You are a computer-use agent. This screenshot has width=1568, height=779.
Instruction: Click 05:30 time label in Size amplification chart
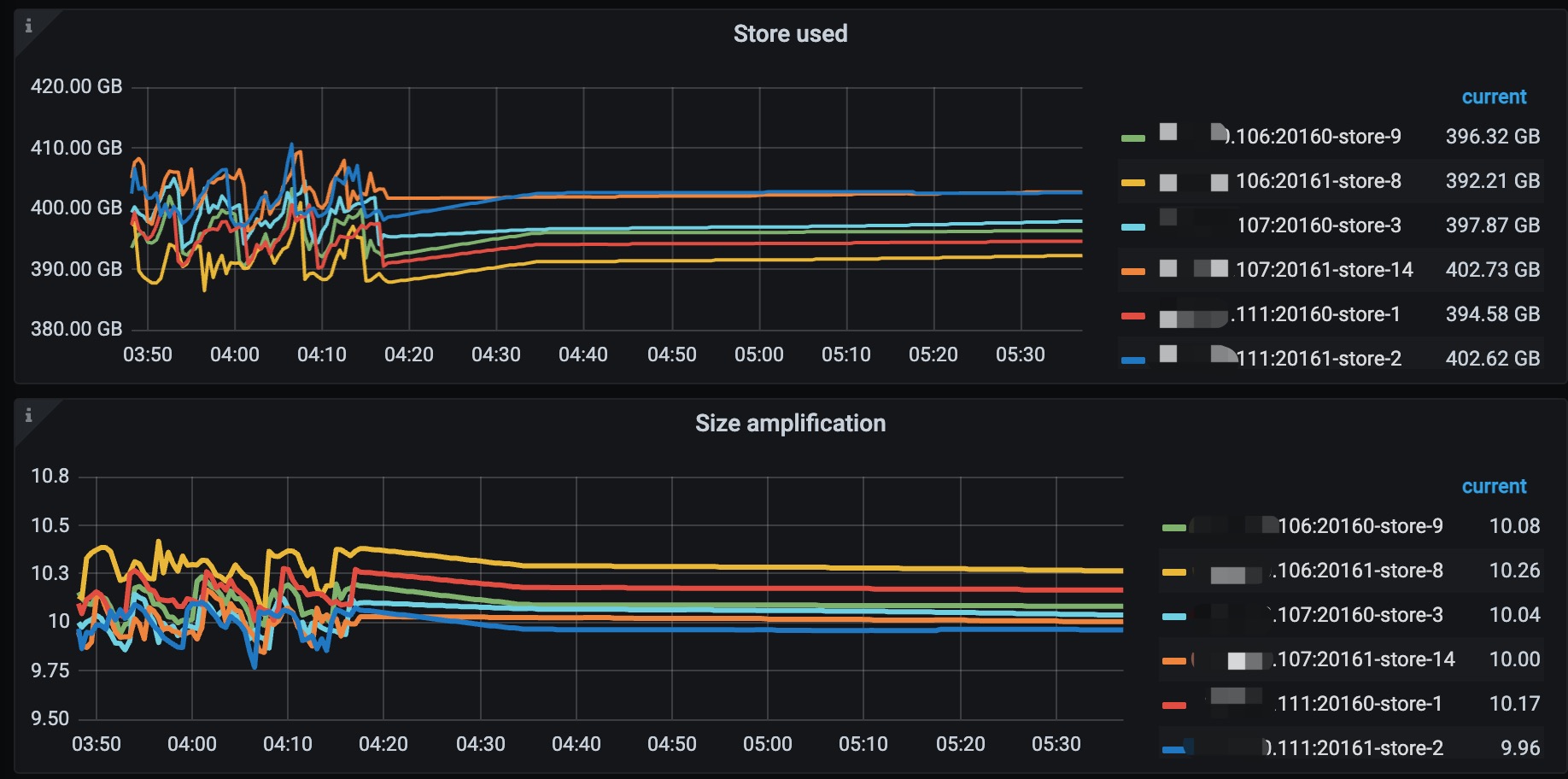(x=1056, y=744)
